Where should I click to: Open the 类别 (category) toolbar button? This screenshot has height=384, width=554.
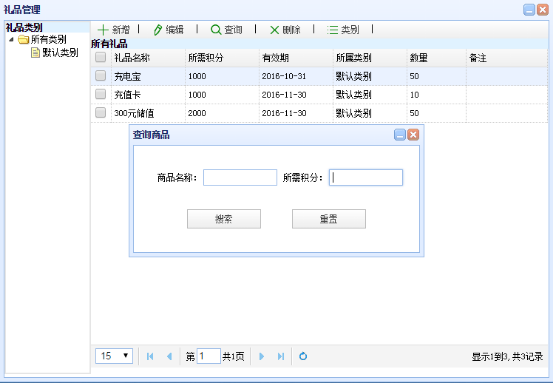[343, 30]
